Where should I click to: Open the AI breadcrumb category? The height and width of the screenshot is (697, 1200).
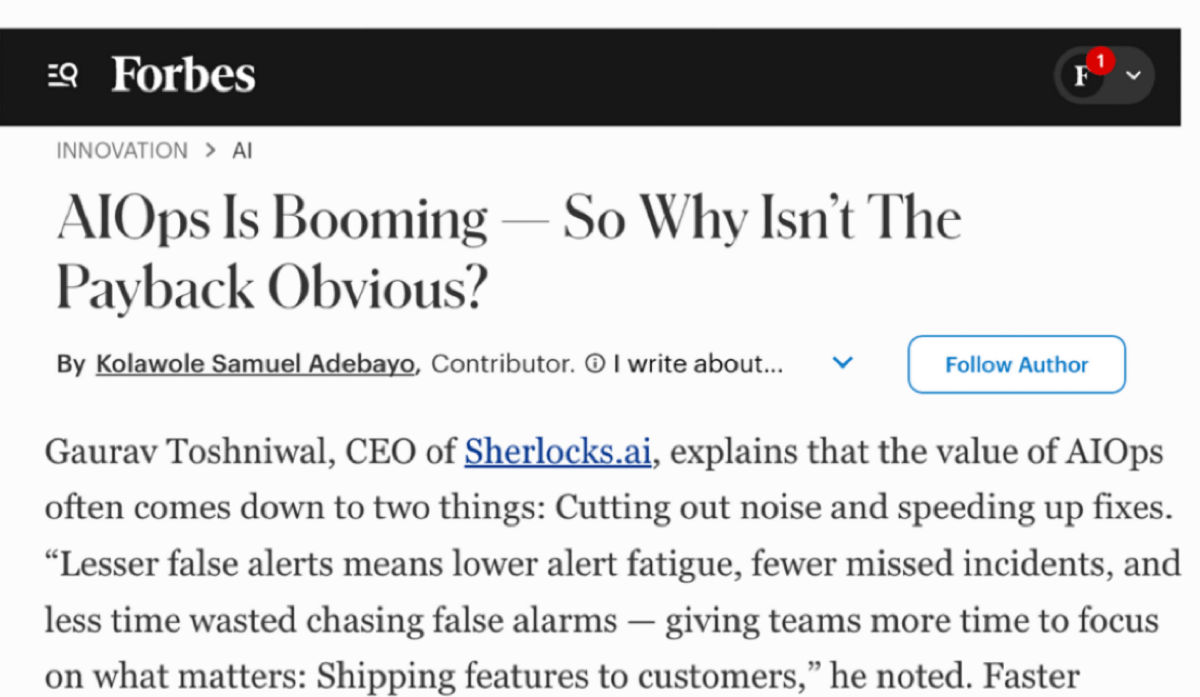(x=242, y=150)
